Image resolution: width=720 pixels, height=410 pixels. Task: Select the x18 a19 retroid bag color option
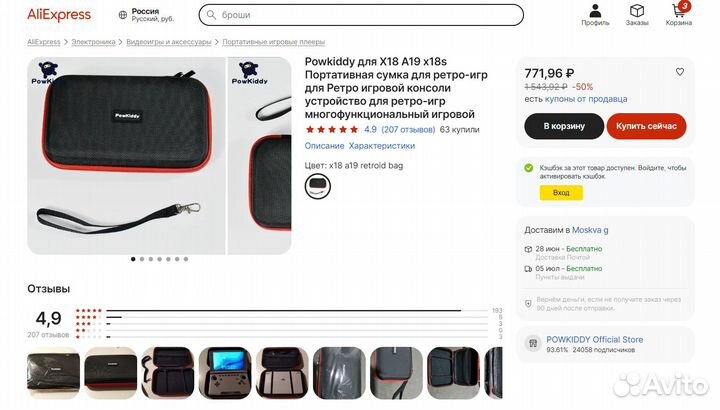click(x=317, y=186)
